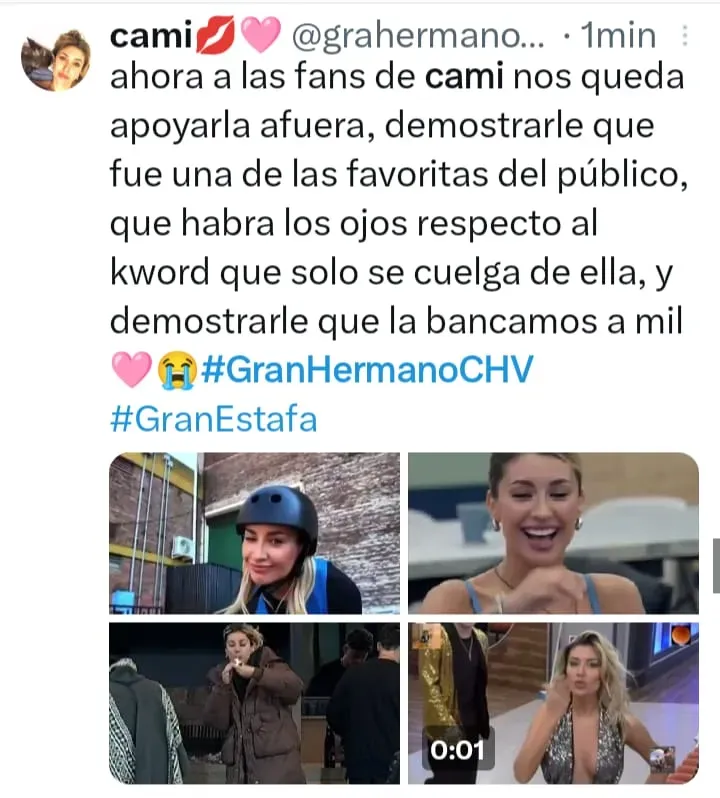Viewport: 720px width, 798px height.
Task: Click the pink heart emoji in tweet text
Action: coord(131,370)
